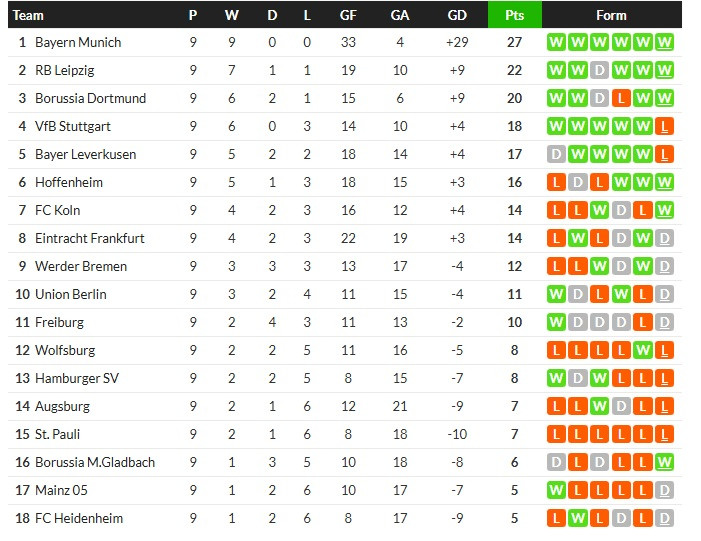Click VfB Stuttgart's loss form badge
Image resolution: width=701 pixels, height=541 pixels.
click(665, 126)
